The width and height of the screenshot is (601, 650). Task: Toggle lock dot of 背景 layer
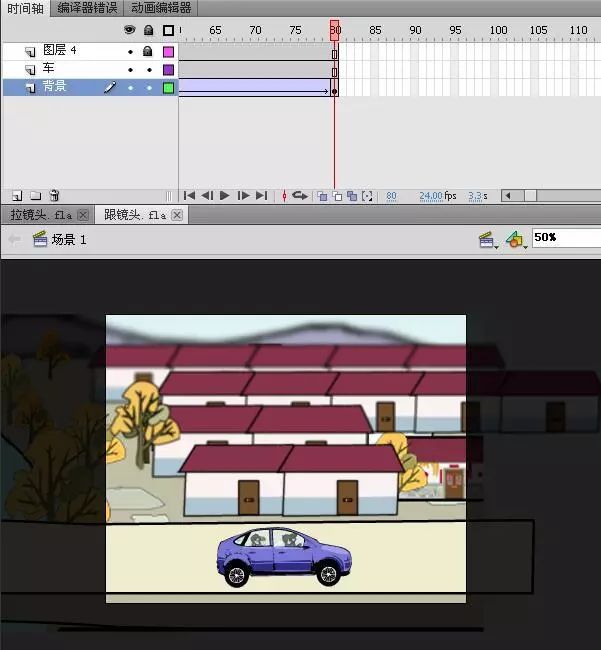coord(149,88)
